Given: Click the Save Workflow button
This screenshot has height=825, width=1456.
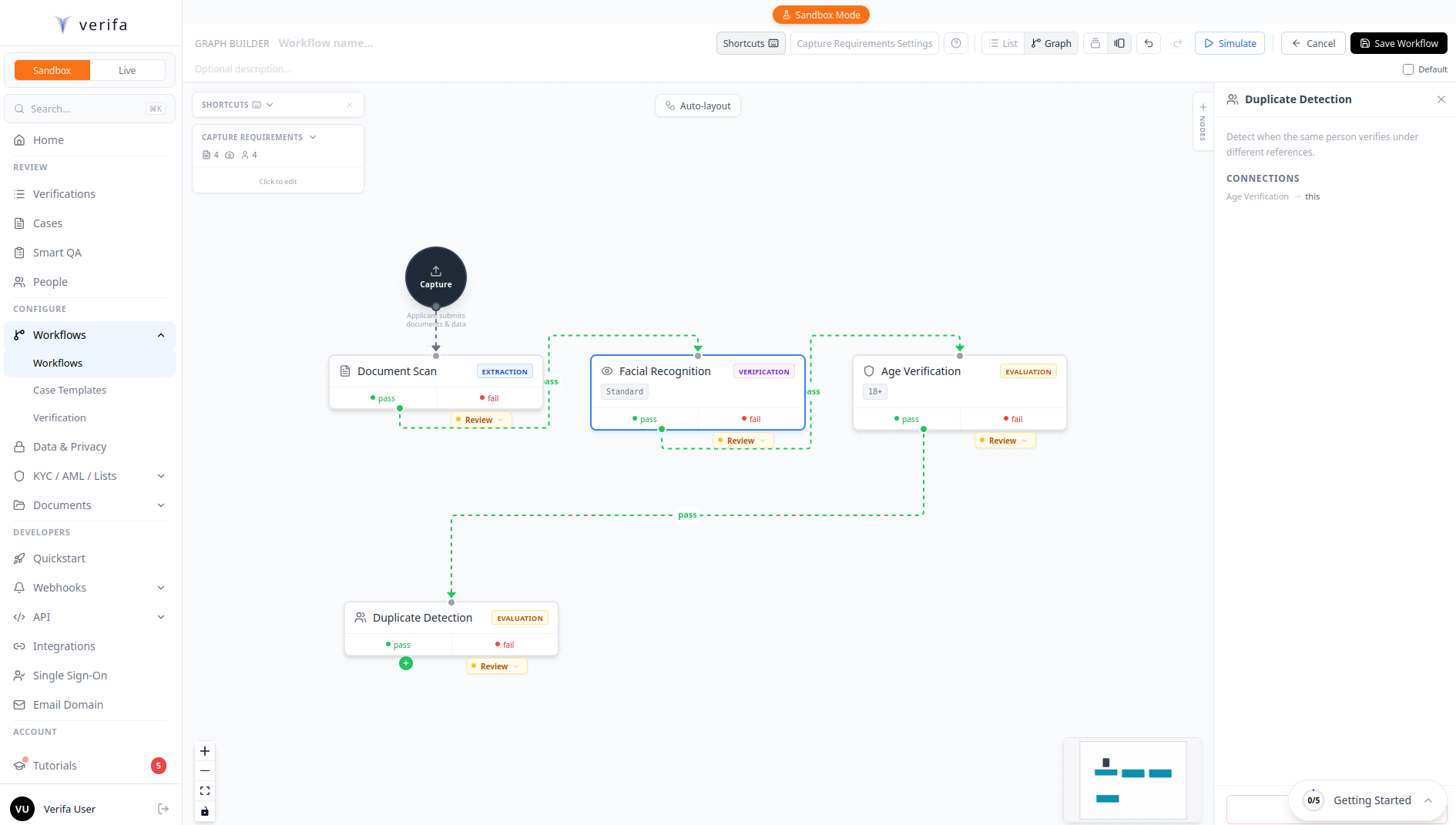Looking at the screenshot, I should click(1398, 43).
